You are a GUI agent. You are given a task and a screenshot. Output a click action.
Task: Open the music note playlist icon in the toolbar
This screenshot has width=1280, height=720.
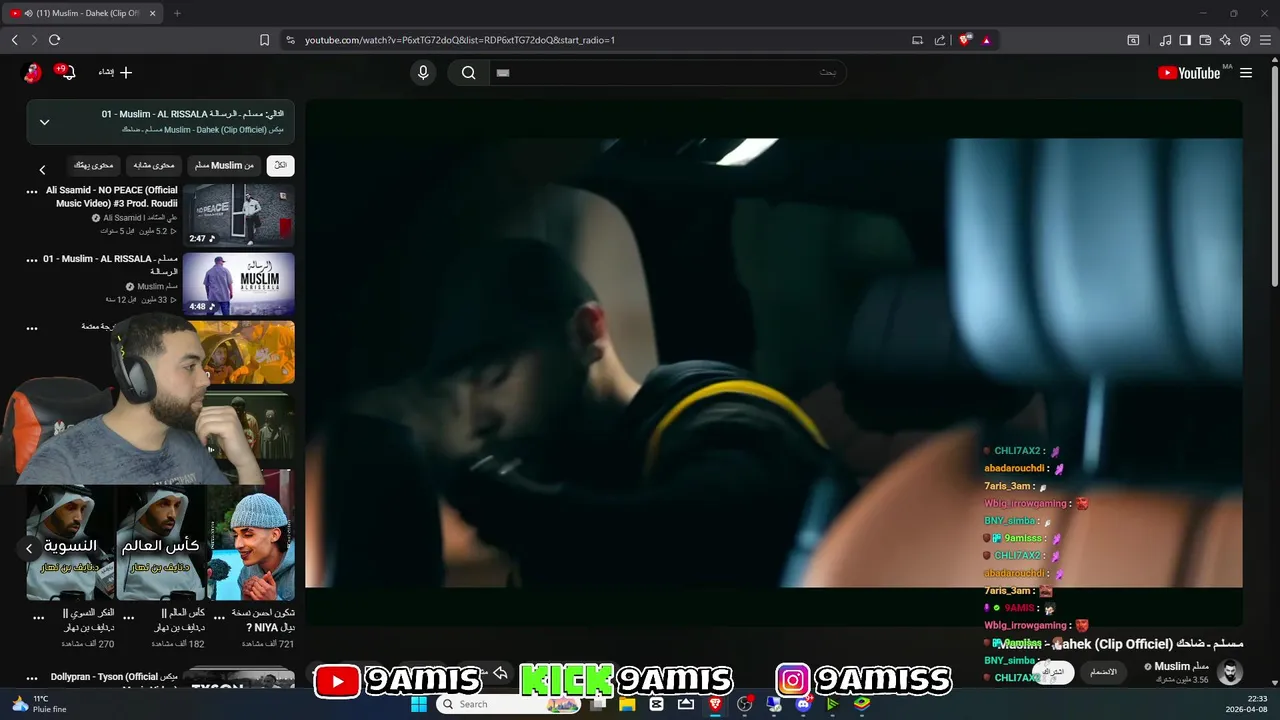(1165, 40)
